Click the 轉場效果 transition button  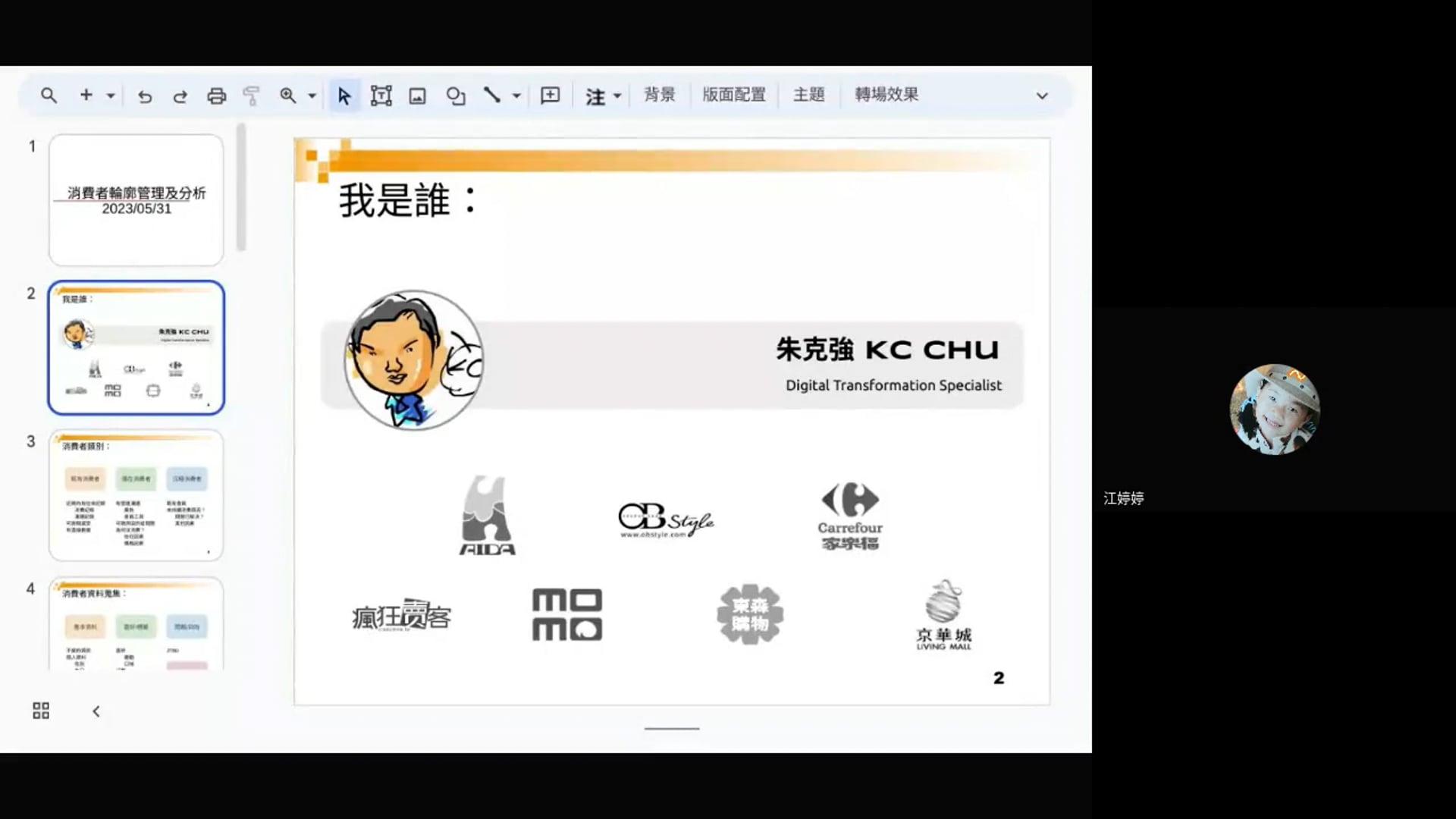click(886, 95)
